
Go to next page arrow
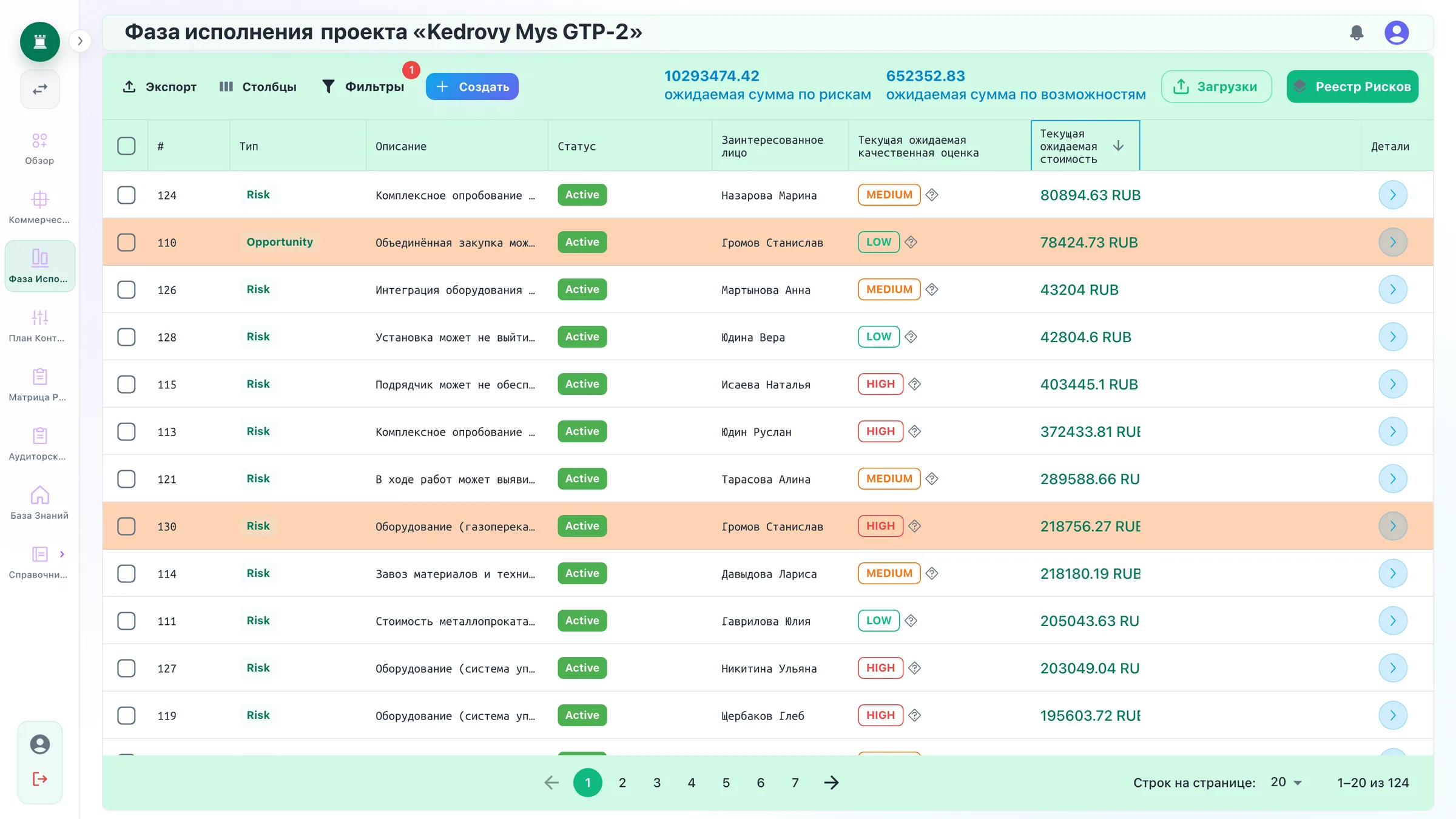[832, 783]
